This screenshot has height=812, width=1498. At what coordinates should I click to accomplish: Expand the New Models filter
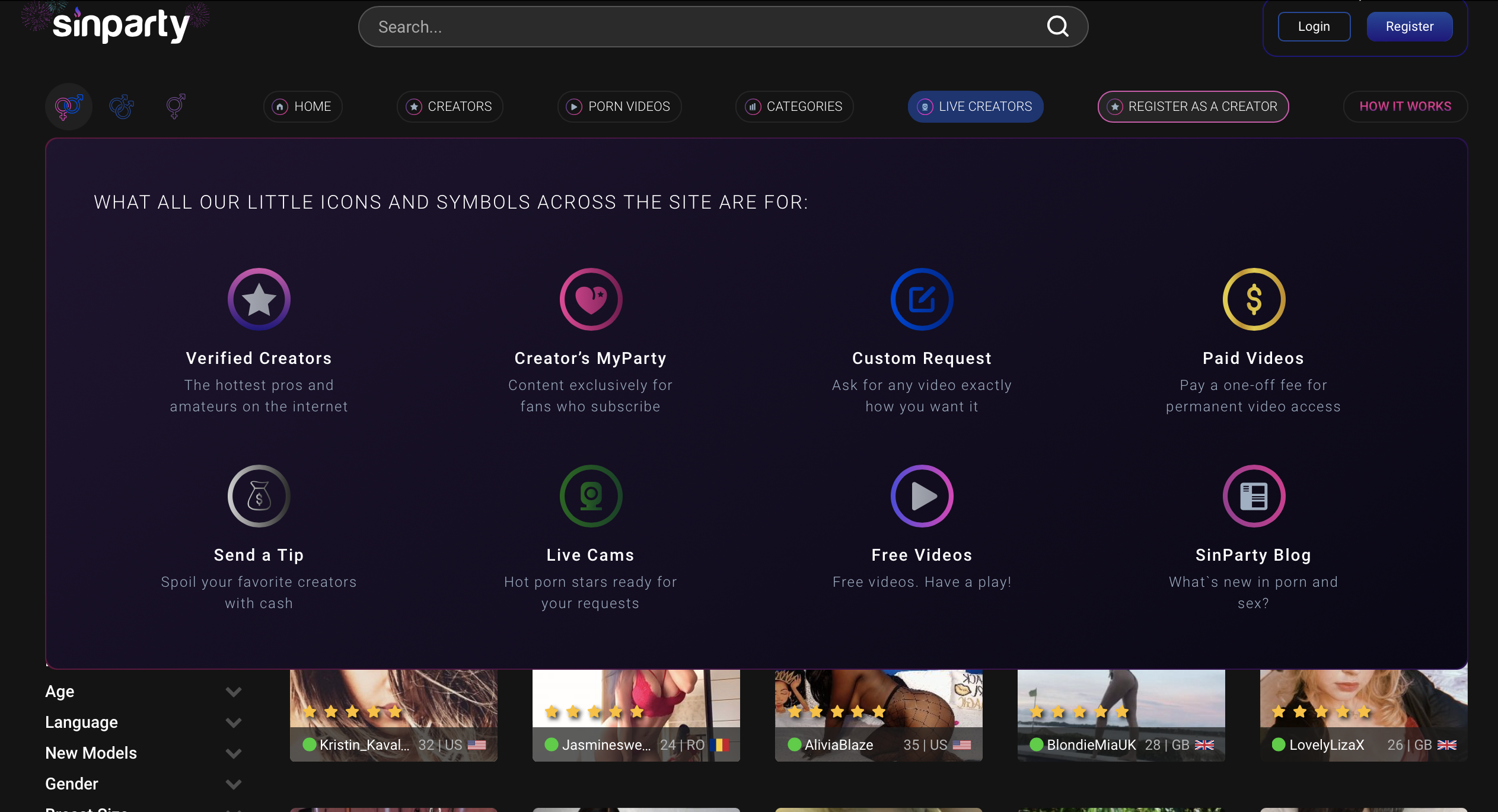pyautogui.click(x=234, y=753)
